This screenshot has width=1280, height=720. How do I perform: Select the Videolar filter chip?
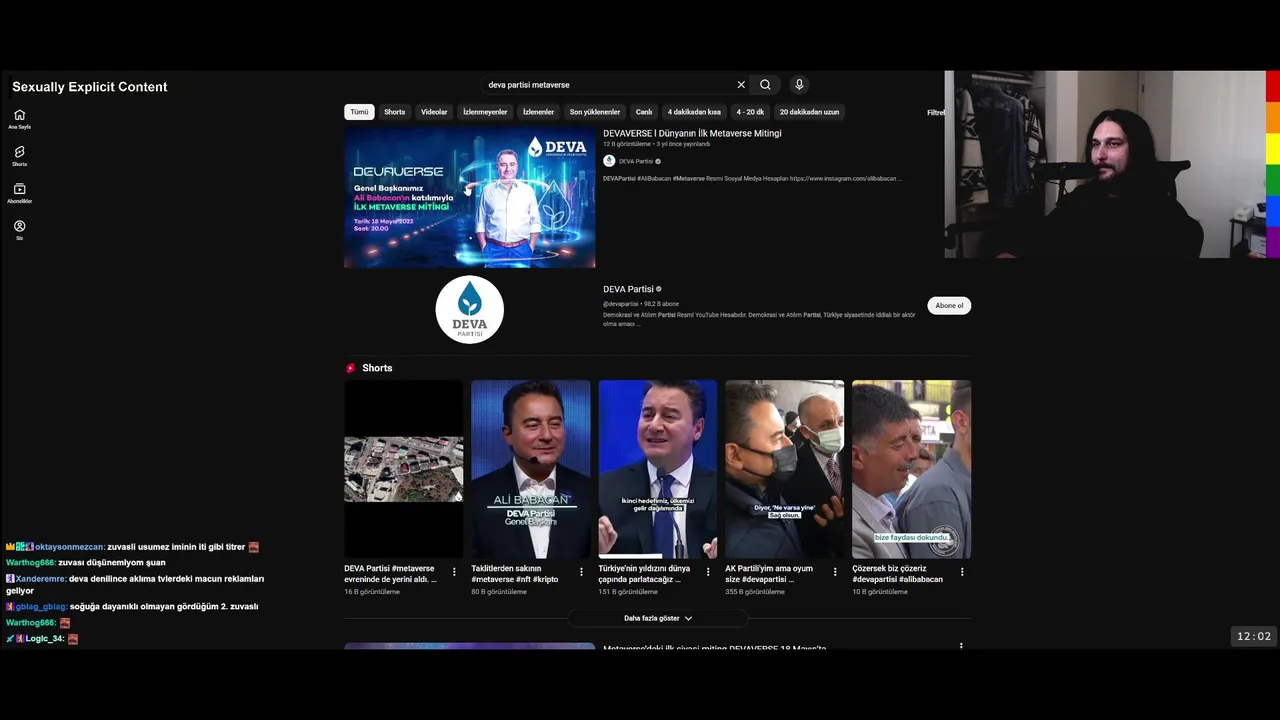click(x=434, y=112)
